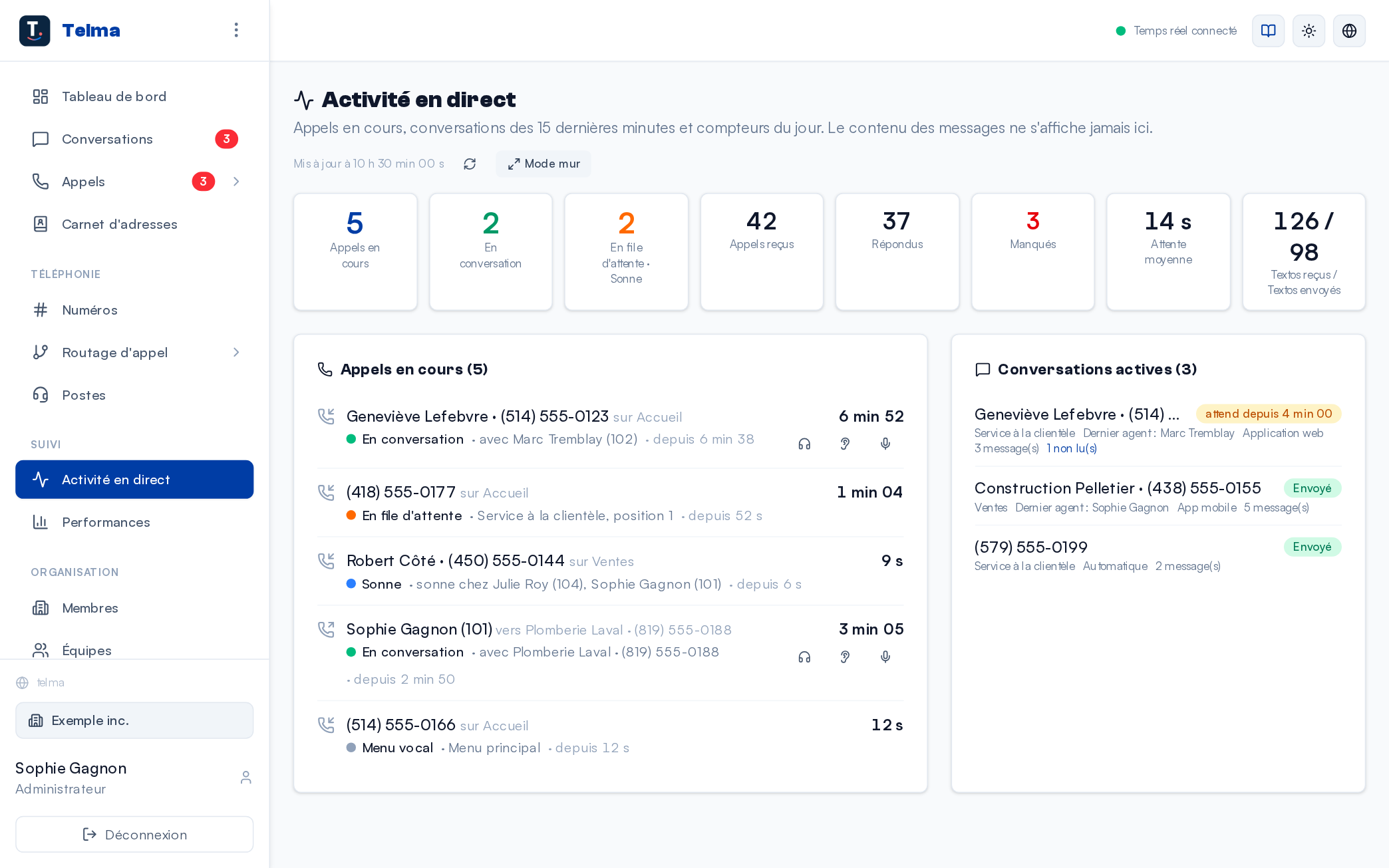1389x868 pixels.
Task: Open Équipes page
Action: point(134,650)
